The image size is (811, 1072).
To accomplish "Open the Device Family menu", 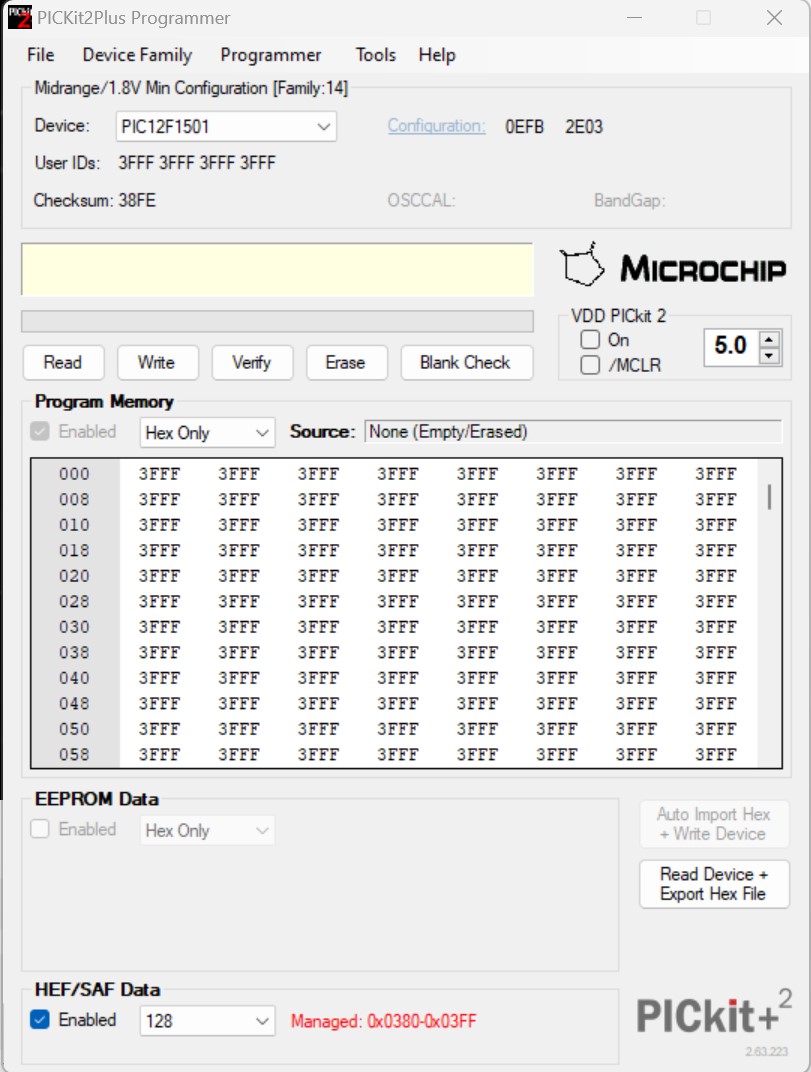I will point(137,55).
